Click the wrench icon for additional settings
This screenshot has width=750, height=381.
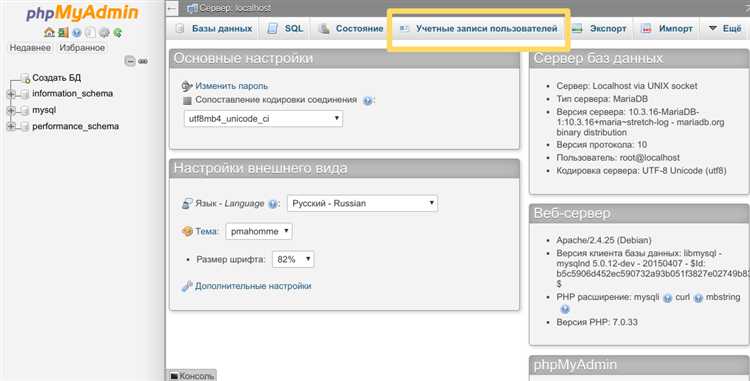pyautogui.click(x=187, y=286)
